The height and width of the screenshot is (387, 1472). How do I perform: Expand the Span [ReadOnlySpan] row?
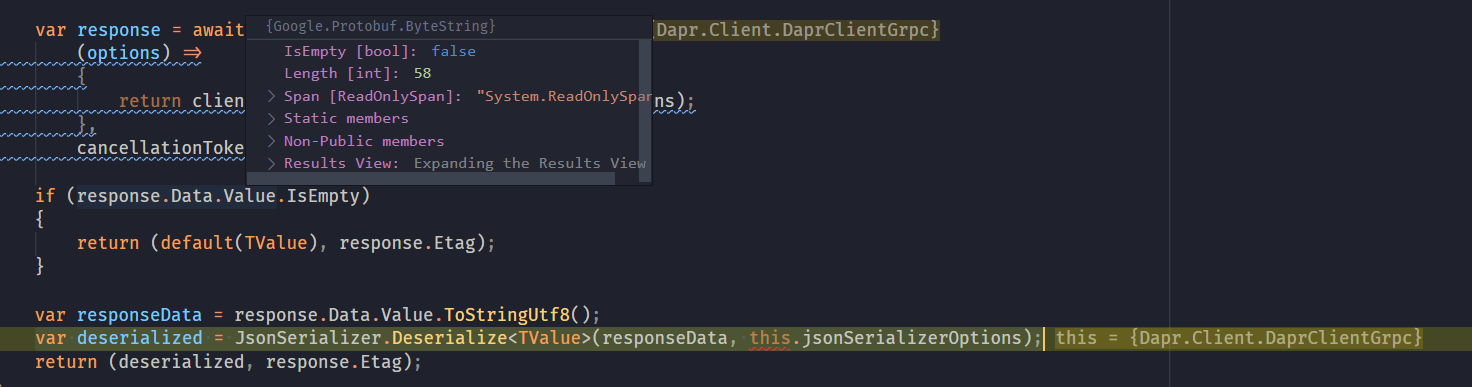point(271,96)
